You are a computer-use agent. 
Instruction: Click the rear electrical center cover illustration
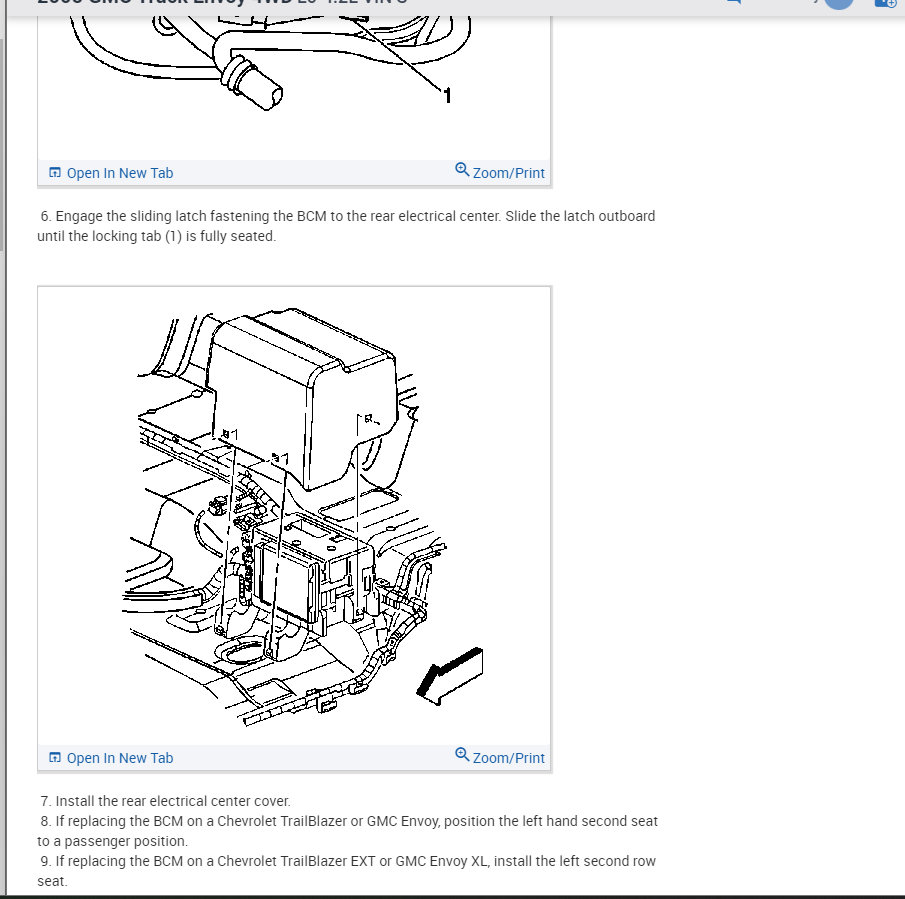pos(294,516)
